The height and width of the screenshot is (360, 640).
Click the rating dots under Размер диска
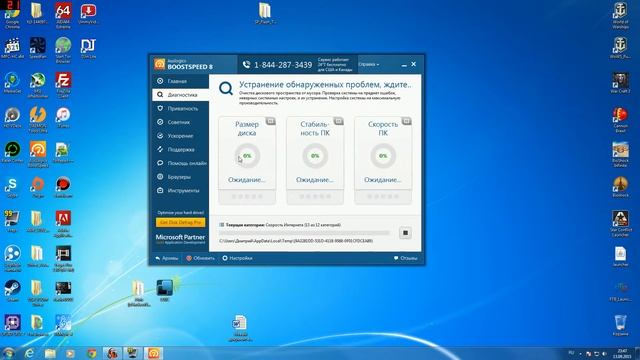point(247,197)
